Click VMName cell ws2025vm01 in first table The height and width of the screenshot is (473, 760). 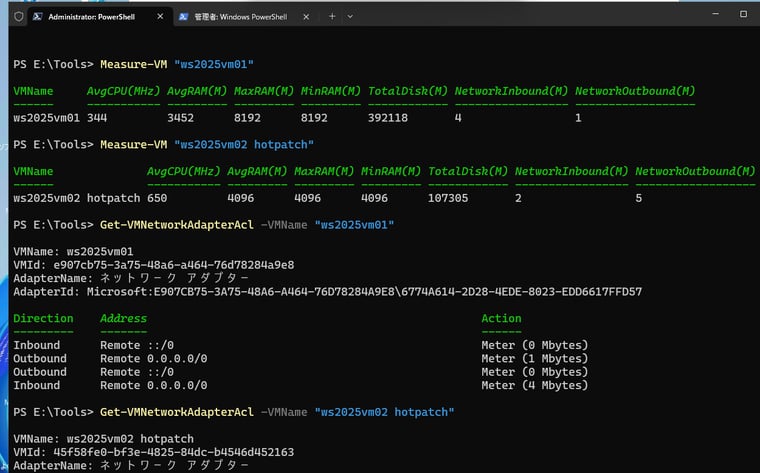click(47, 118)
